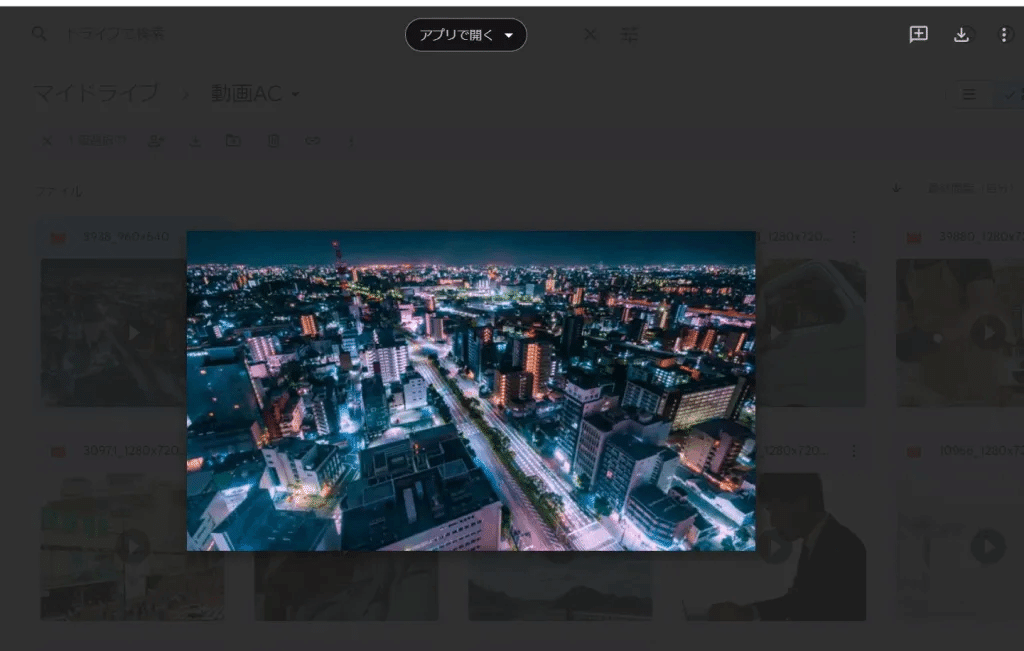The image size is (1024, 651).
Task: Select the file named 3938_960x540
Action: pyautogui.click(x=126, y=236)
